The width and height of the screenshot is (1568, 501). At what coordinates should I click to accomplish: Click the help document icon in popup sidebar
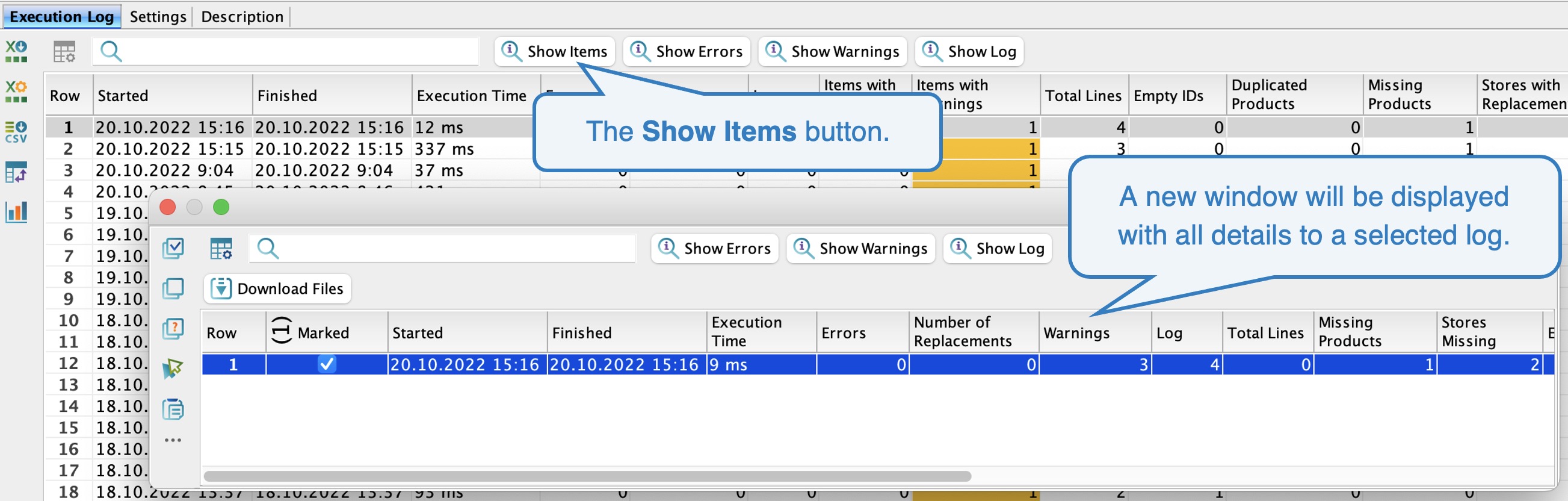(x=173, y=329)
